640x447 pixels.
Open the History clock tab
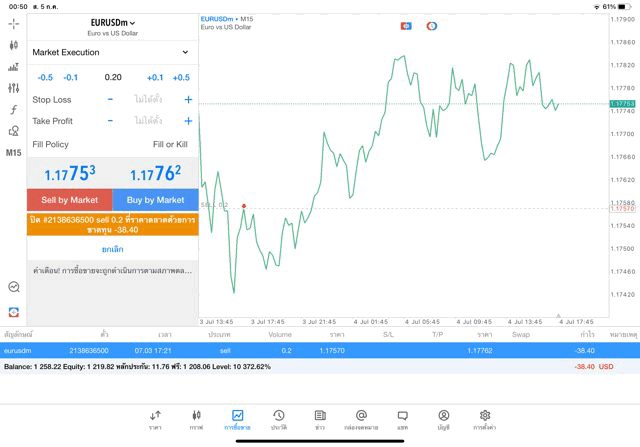pyautogui.click(x=279, y=419)
